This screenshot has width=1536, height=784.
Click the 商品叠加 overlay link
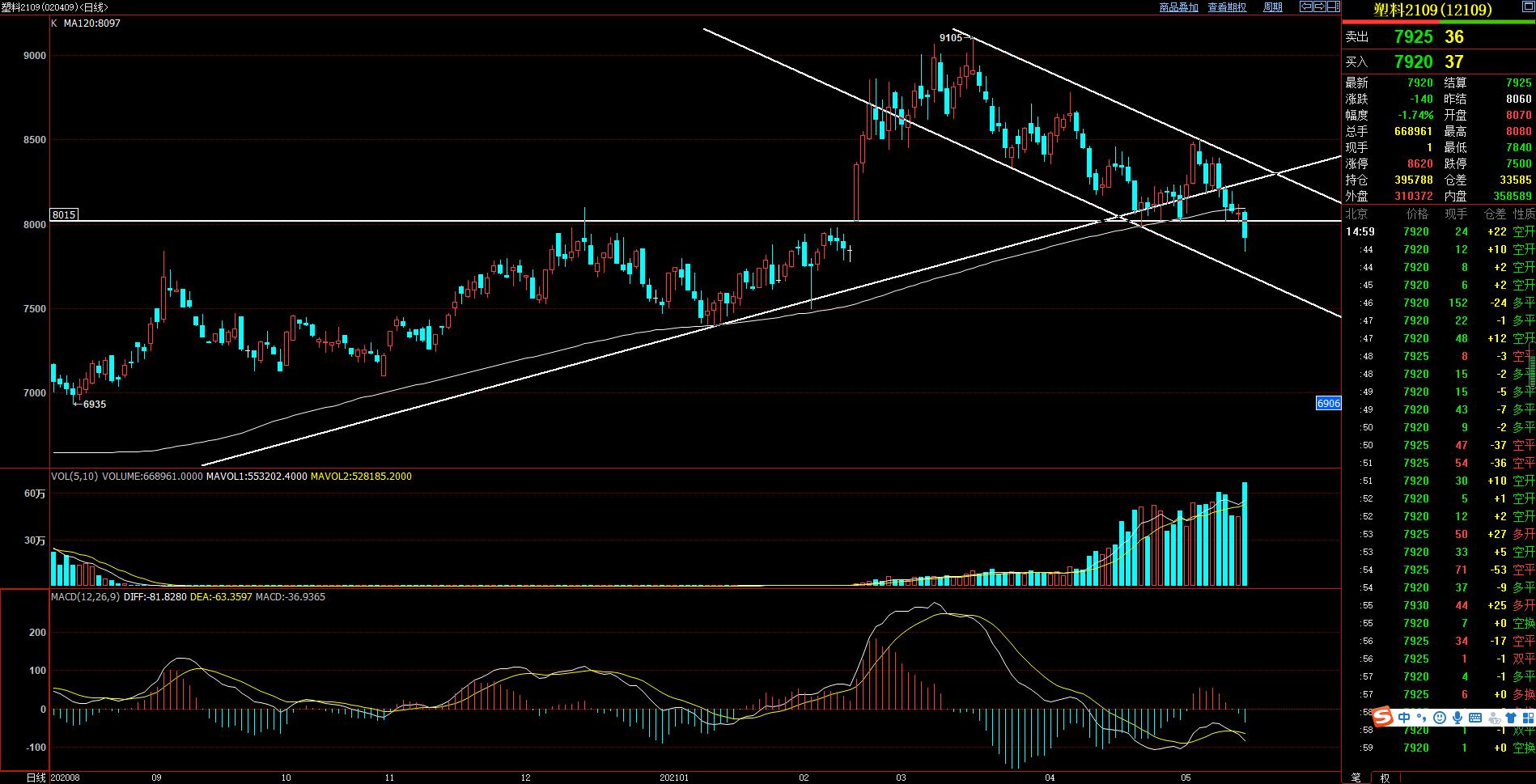[1178, 7]
